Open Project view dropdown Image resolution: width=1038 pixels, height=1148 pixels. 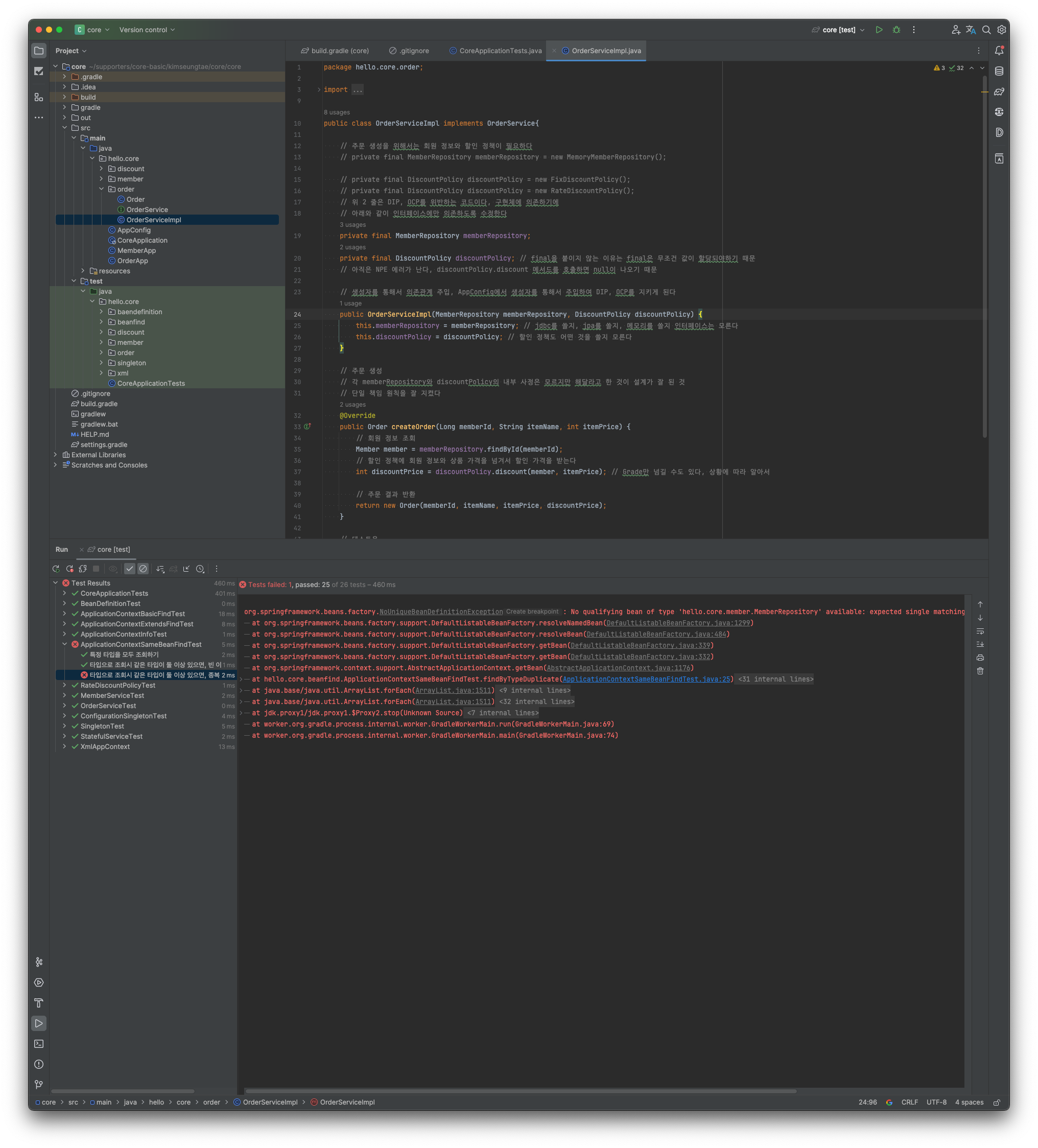(x=71, y=51)
